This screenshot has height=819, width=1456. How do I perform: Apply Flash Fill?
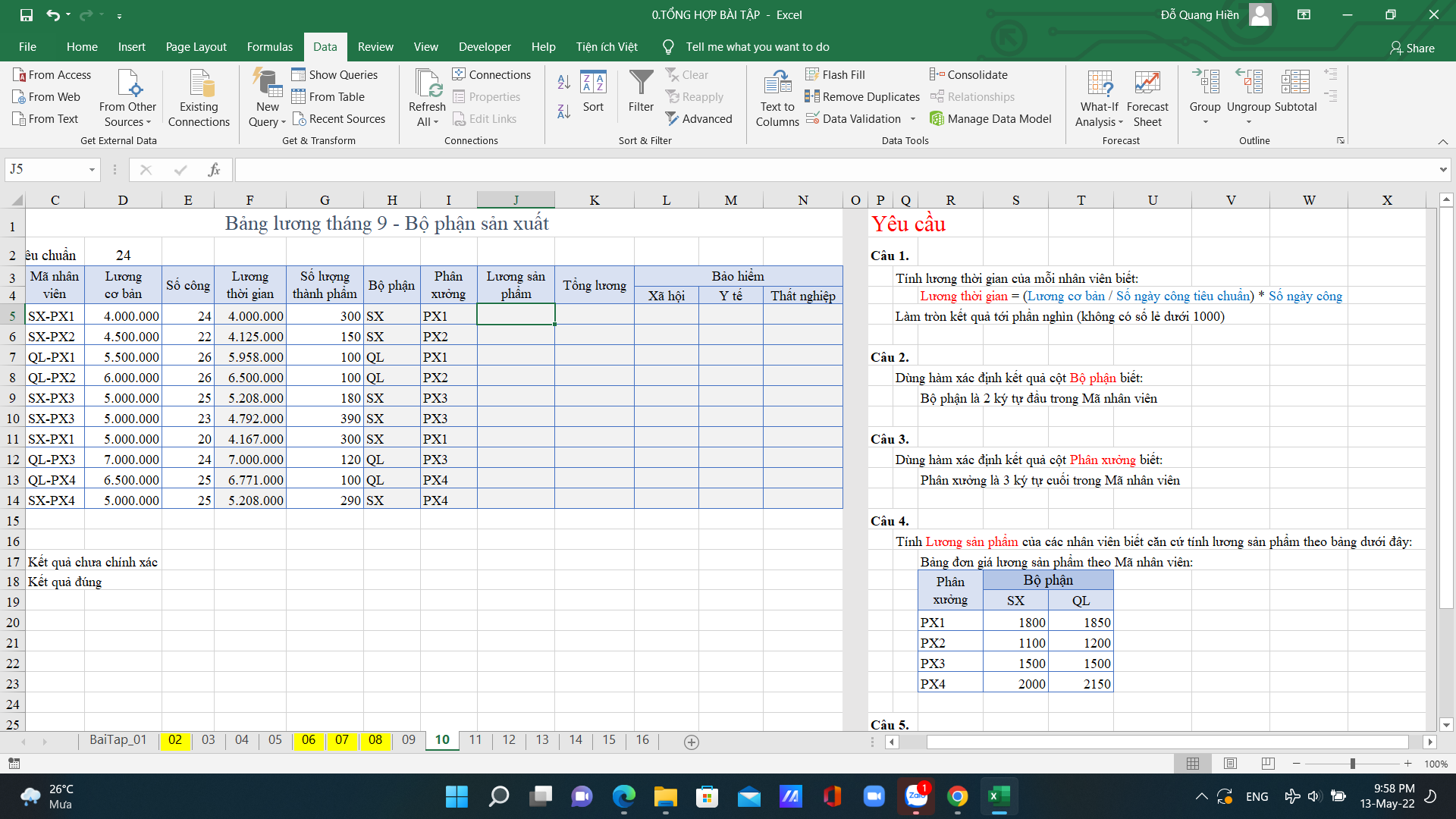[835, 74]
